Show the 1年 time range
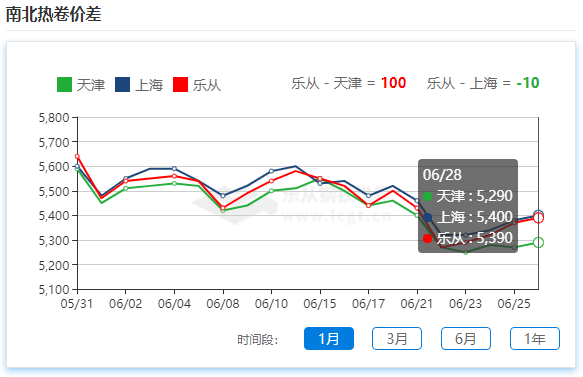The image size is (583, 377). tap(535, 338)
